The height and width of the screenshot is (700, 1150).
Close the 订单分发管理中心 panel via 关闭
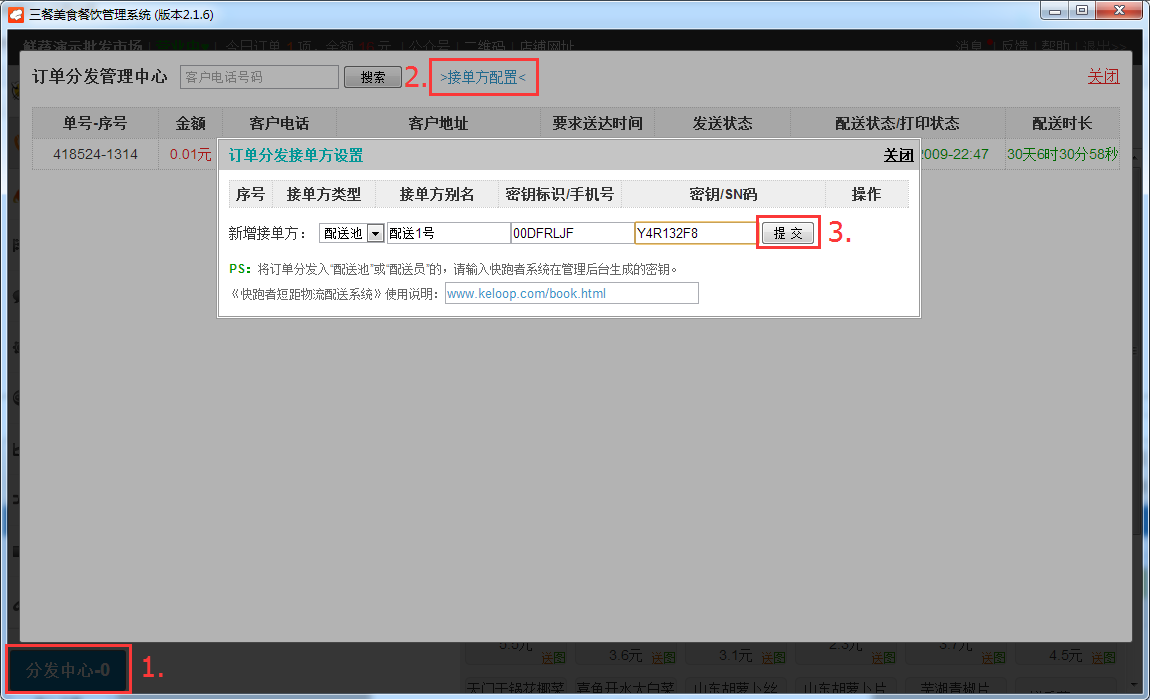[1103, 77]
